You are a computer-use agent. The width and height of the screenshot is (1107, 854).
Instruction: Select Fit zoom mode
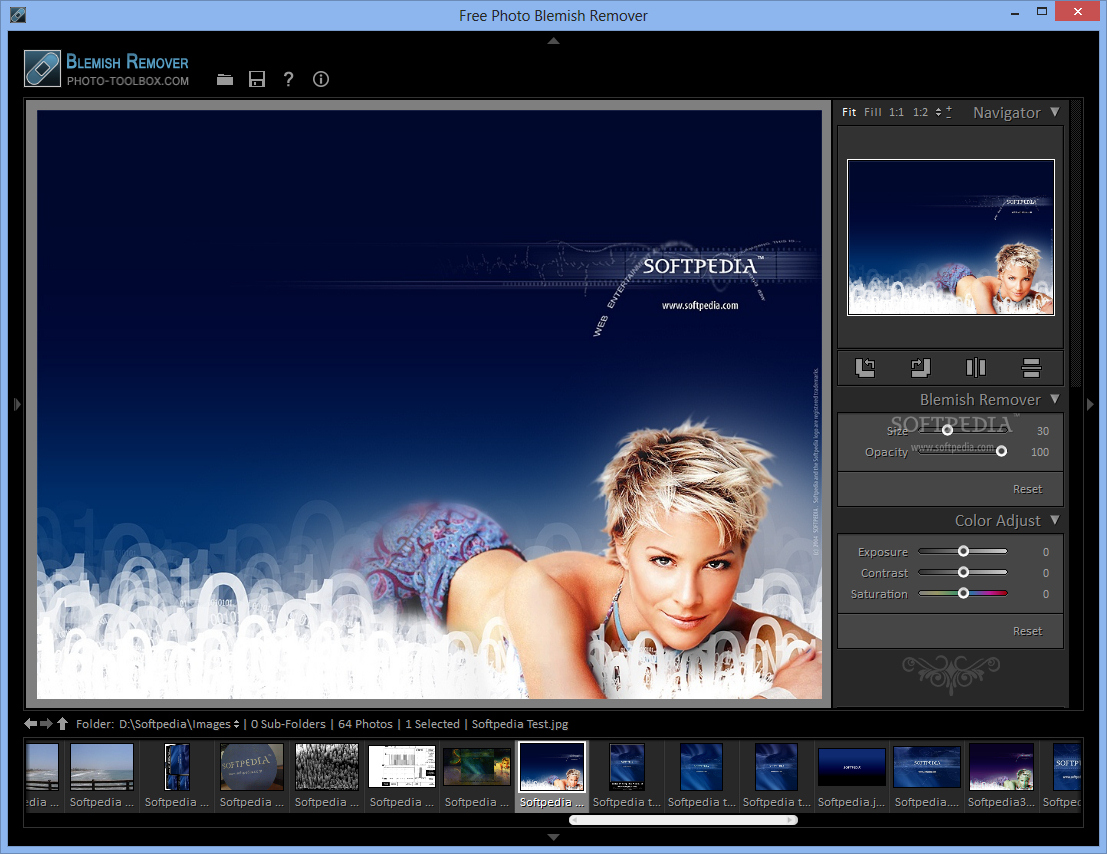point(849,112)
